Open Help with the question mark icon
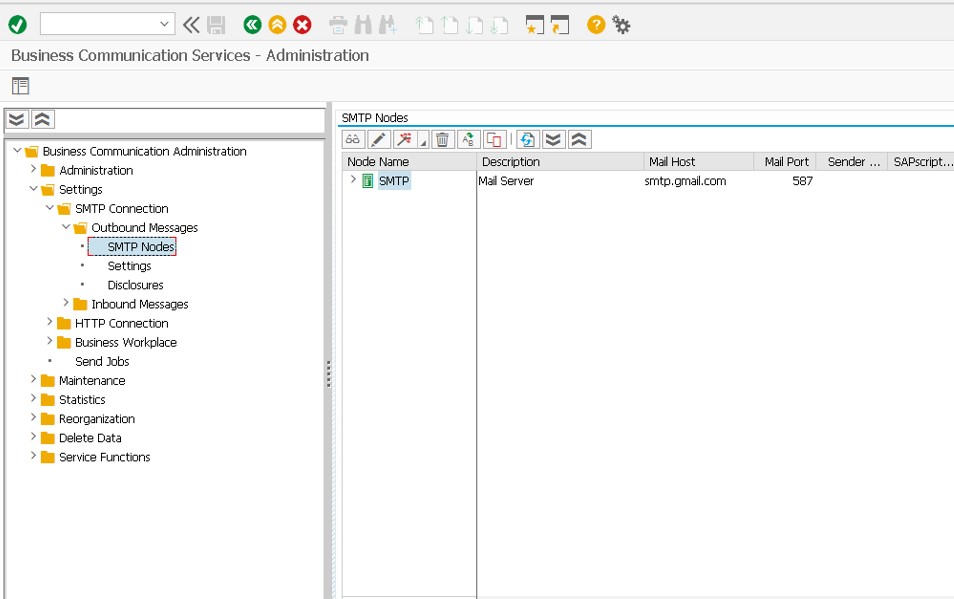The height and width of the screenshot is (599, 954). pyautogui.click(x=596, y=25)
